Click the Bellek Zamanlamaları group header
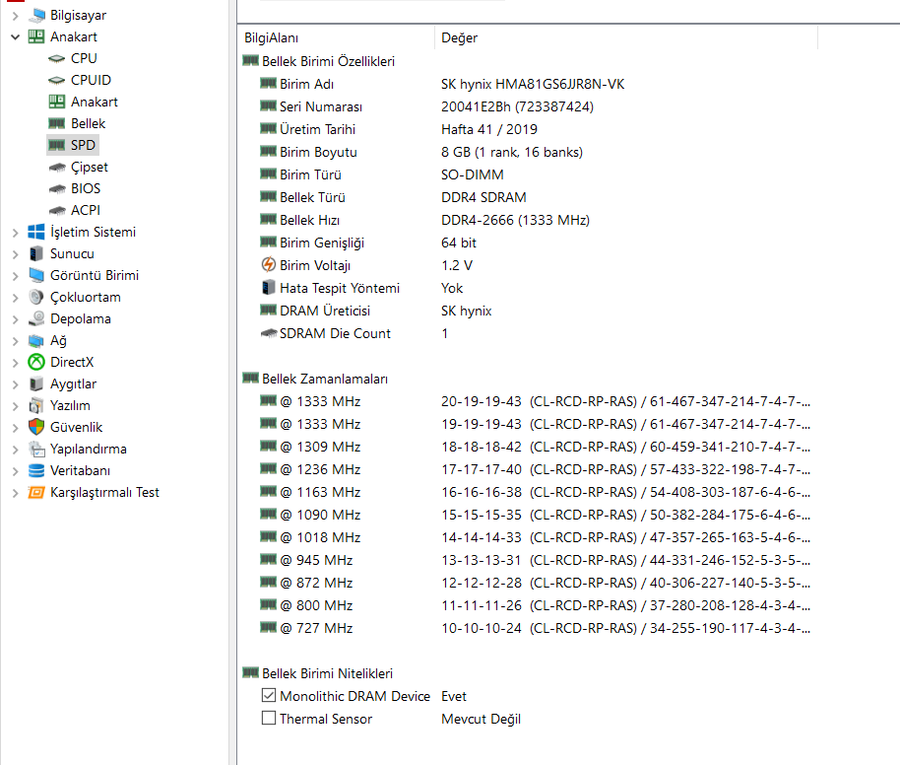The height and width of the screenshot is (765, 900). click(325, 379)
